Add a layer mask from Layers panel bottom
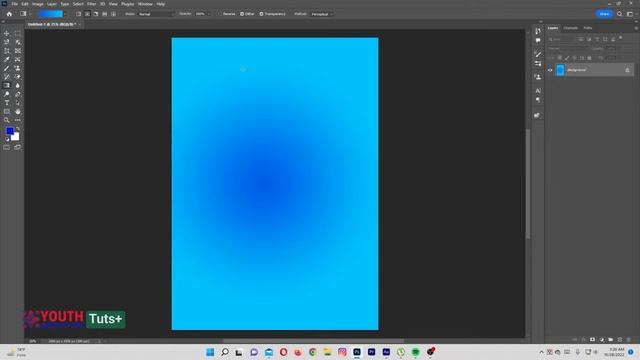 point(592,340)
